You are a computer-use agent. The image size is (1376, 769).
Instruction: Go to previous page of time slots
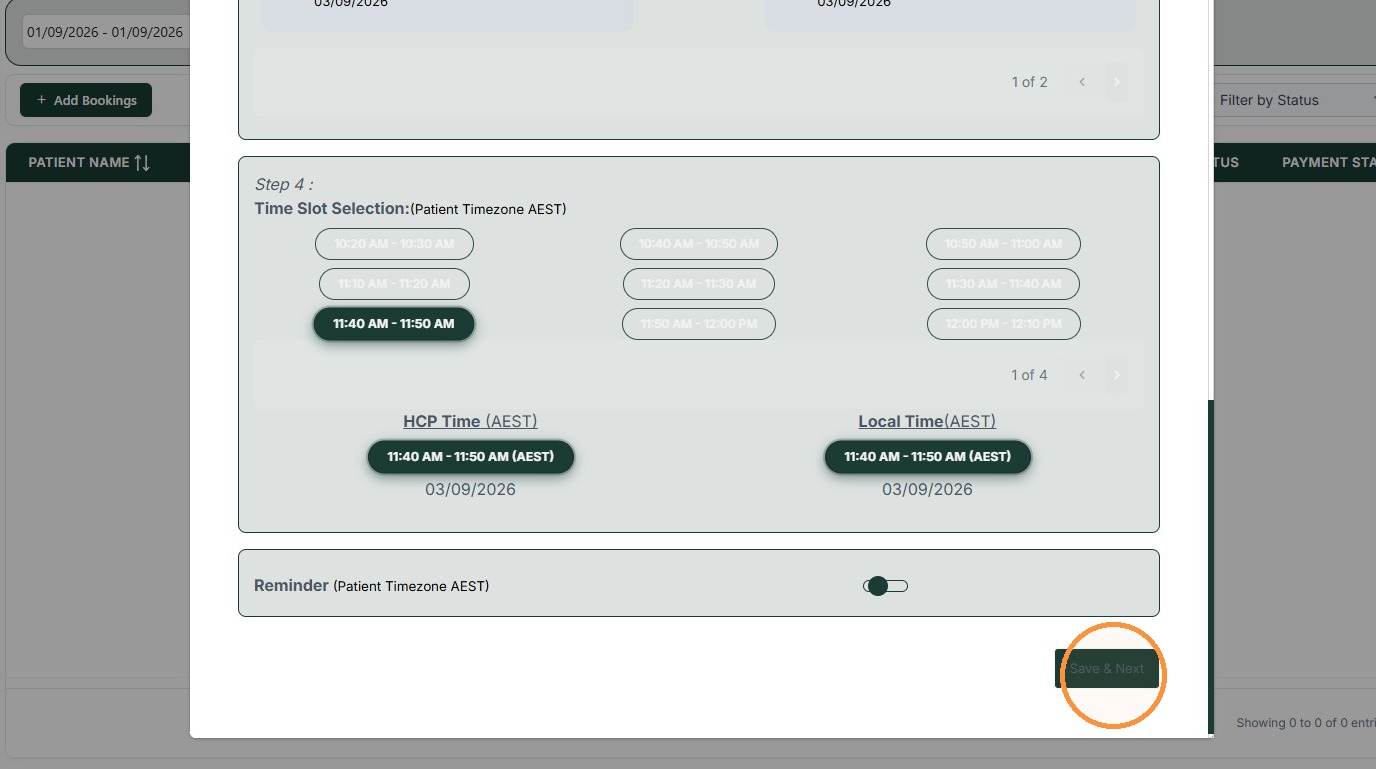(x=1082, y=375)
